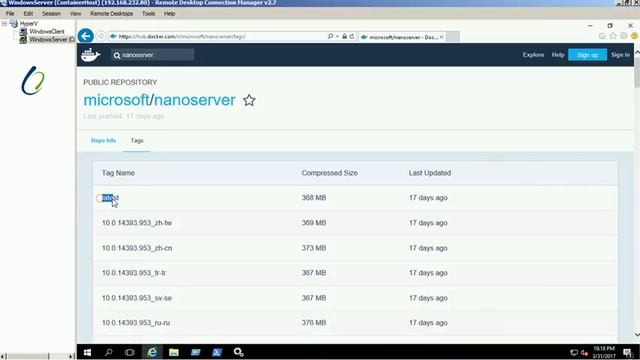
Task: Open taskbar search magnifier
Action: tap(108, 352)
